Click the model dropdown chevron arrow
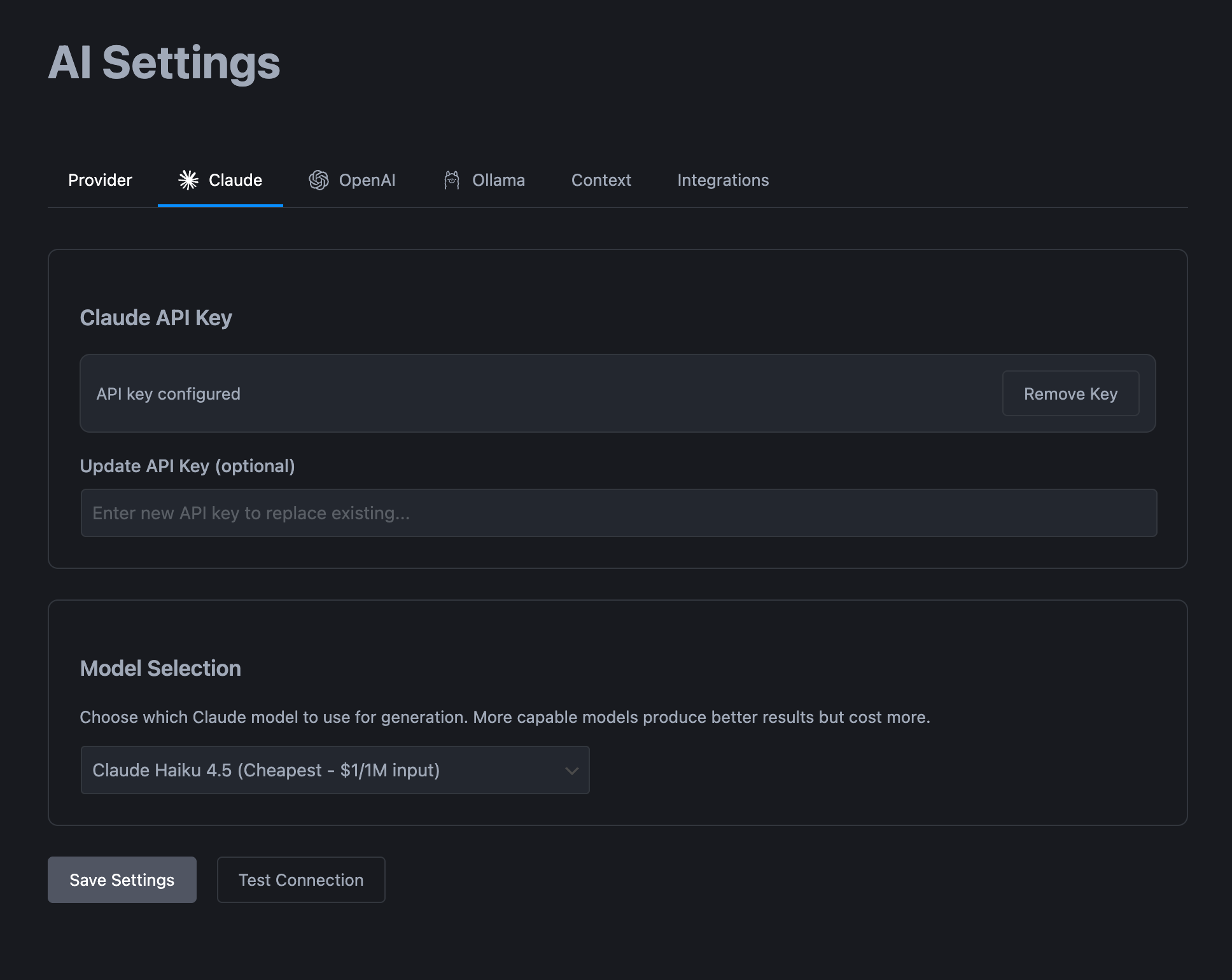The width and height of the screenshot is (1232, 980). pos(571,771)
